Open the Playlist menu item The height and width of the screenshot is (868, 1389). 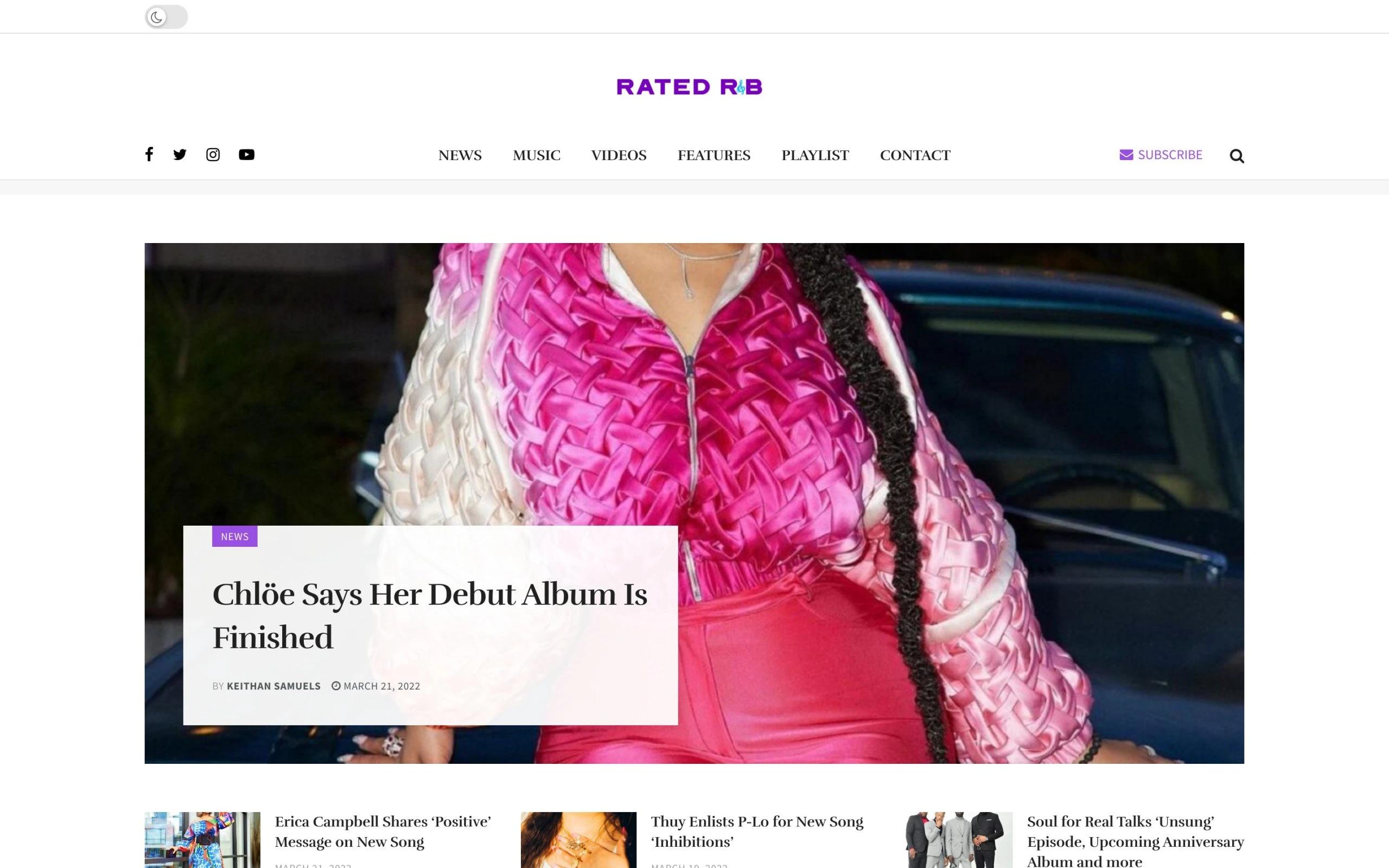[x=815, y=155]
